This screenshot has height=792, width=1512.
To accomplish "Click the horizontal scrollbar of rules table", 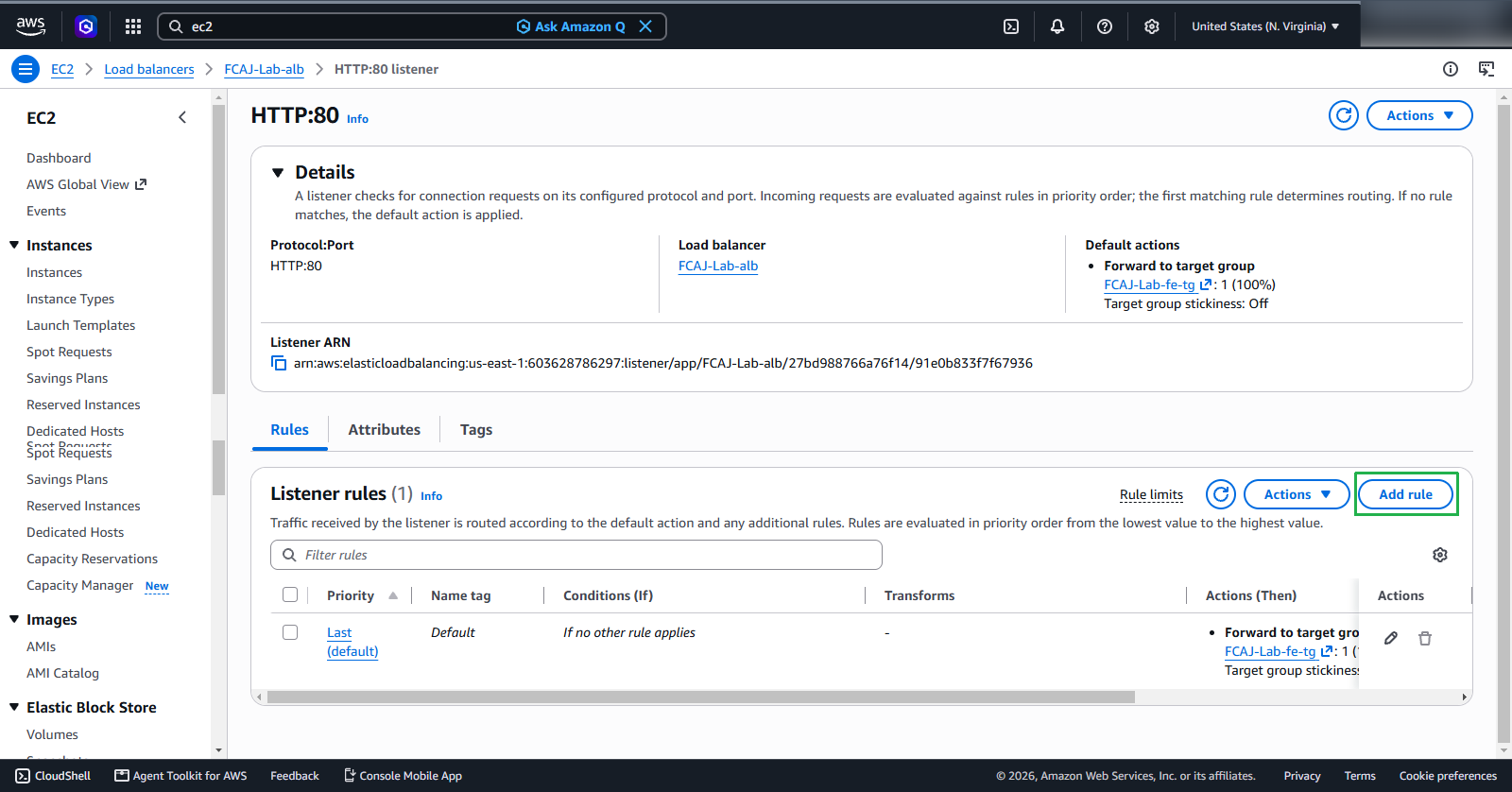I will pyautogui.click(x=700, y=697).
